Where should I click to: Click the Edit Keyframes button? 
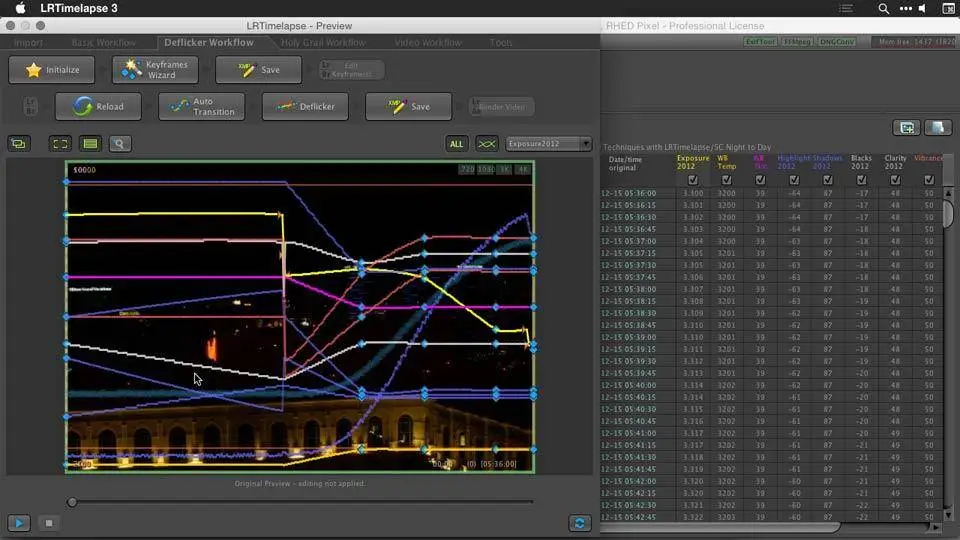tap(351, 70)
